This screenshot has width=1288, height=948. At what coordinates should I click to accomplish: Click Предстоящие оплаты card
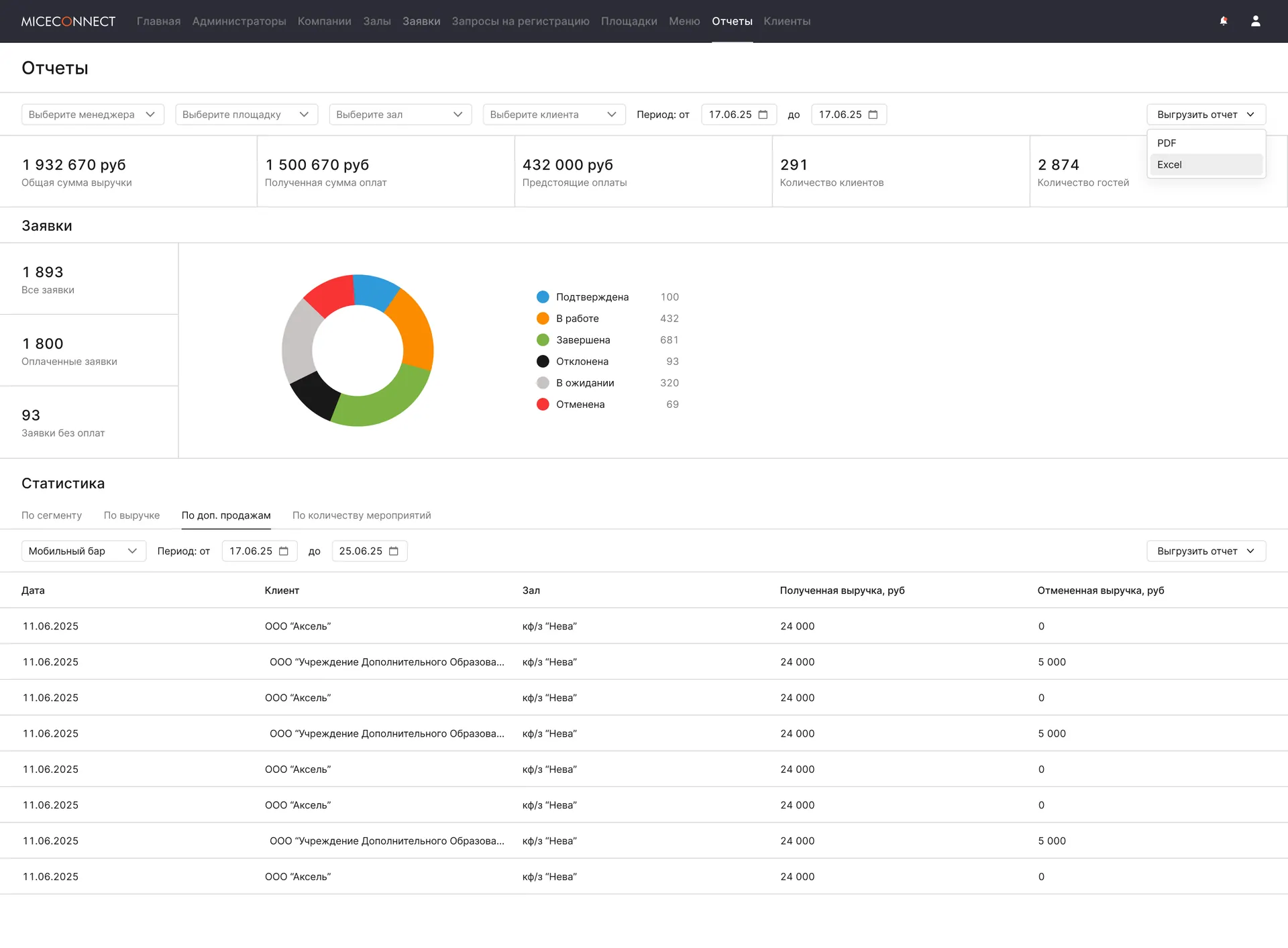643,172
